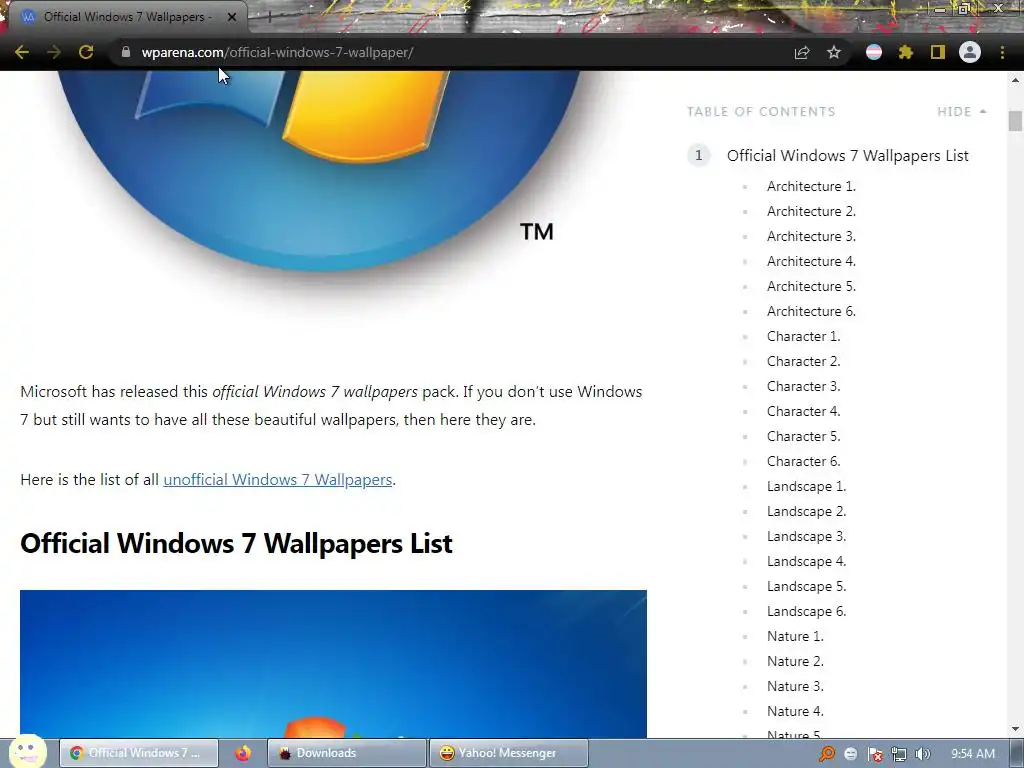Go back to the previous page
1024x768 pixels.
pyautogui.click(x=22, y=52)
